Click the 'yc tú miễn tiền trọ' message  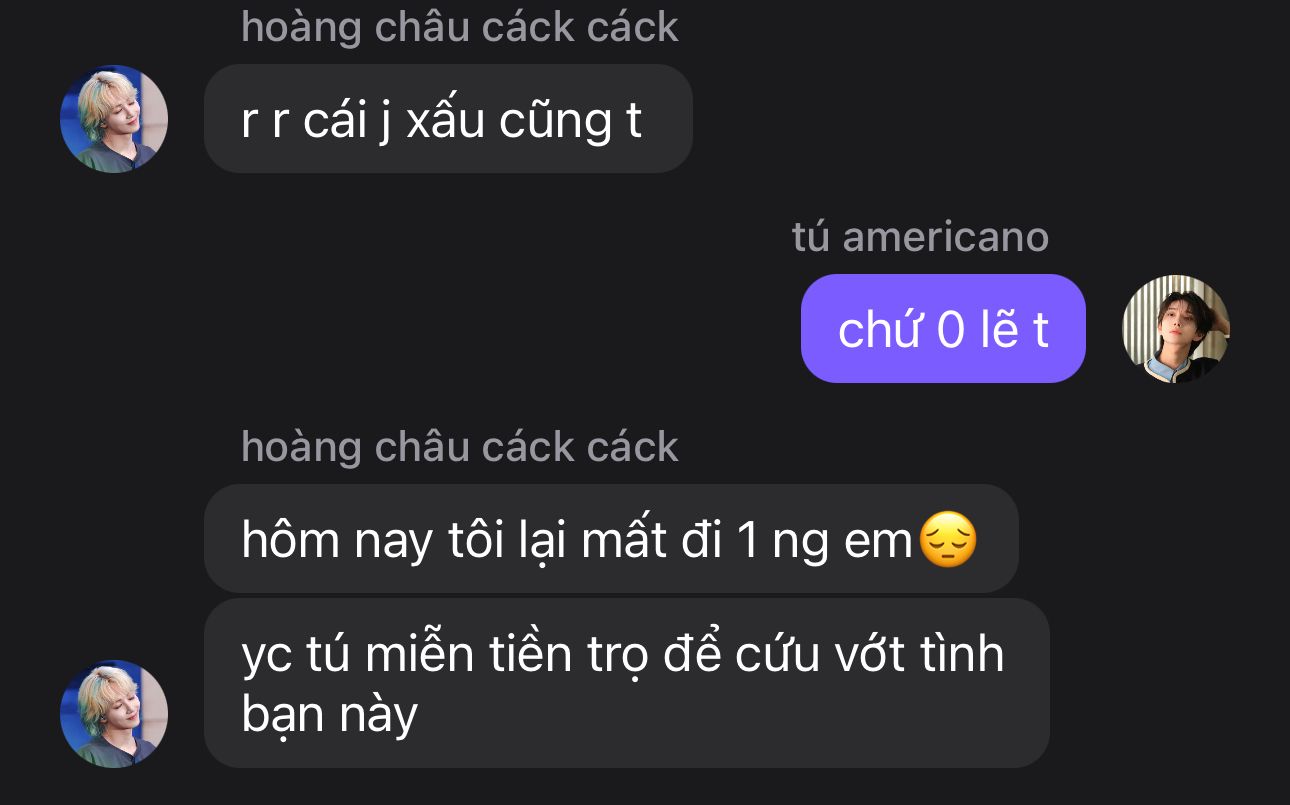(627, 683)
